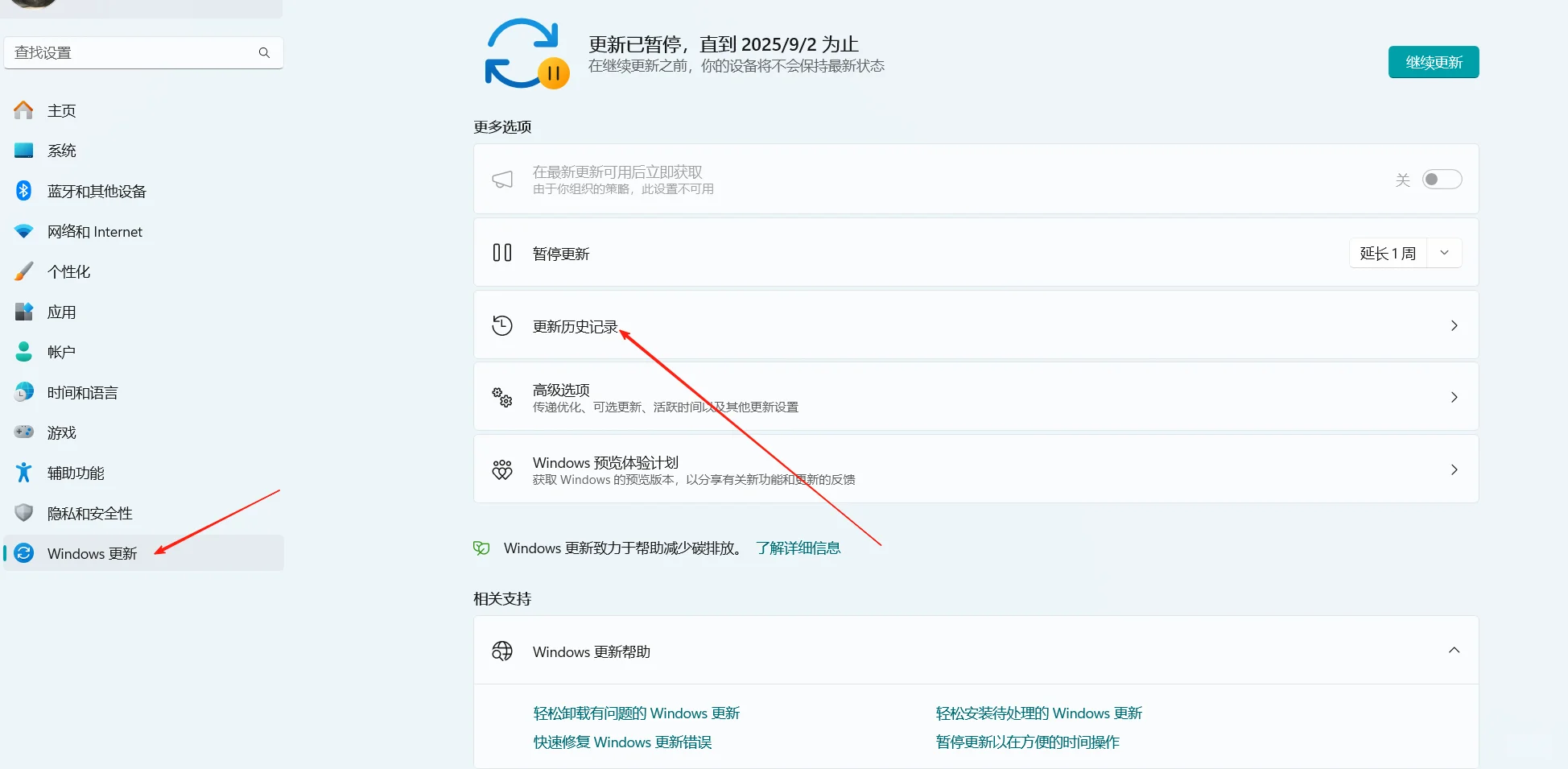
Task: Collapse the Windows 更新帮助 section
Action: (1454, 650)
